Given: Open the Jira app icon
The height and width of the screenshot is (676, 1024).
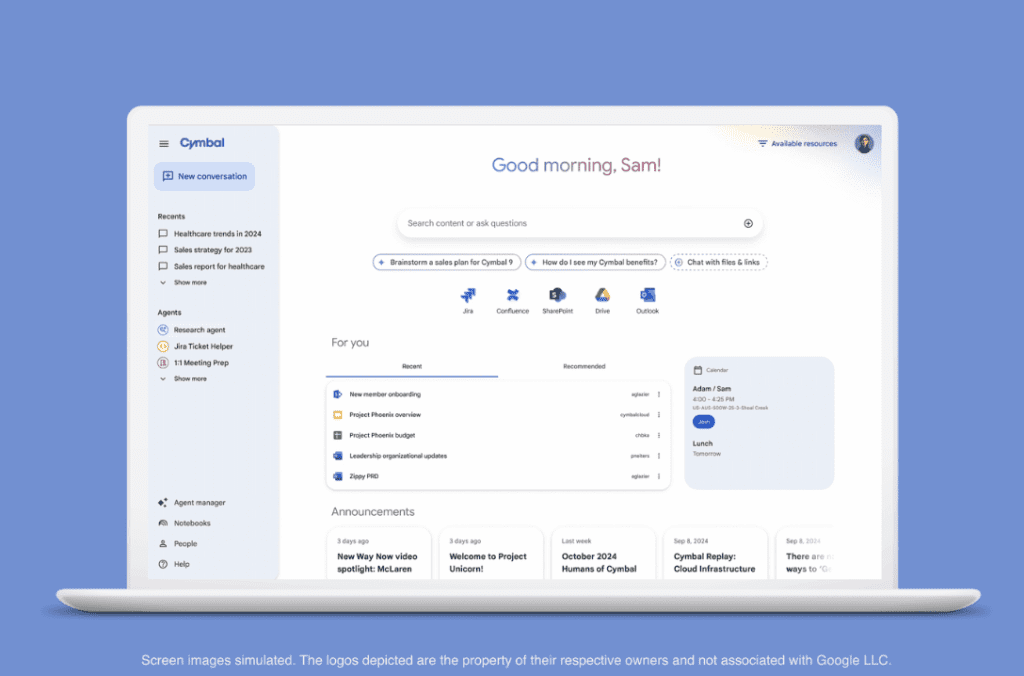Looking at the screenshot, I should click(468, 295).
